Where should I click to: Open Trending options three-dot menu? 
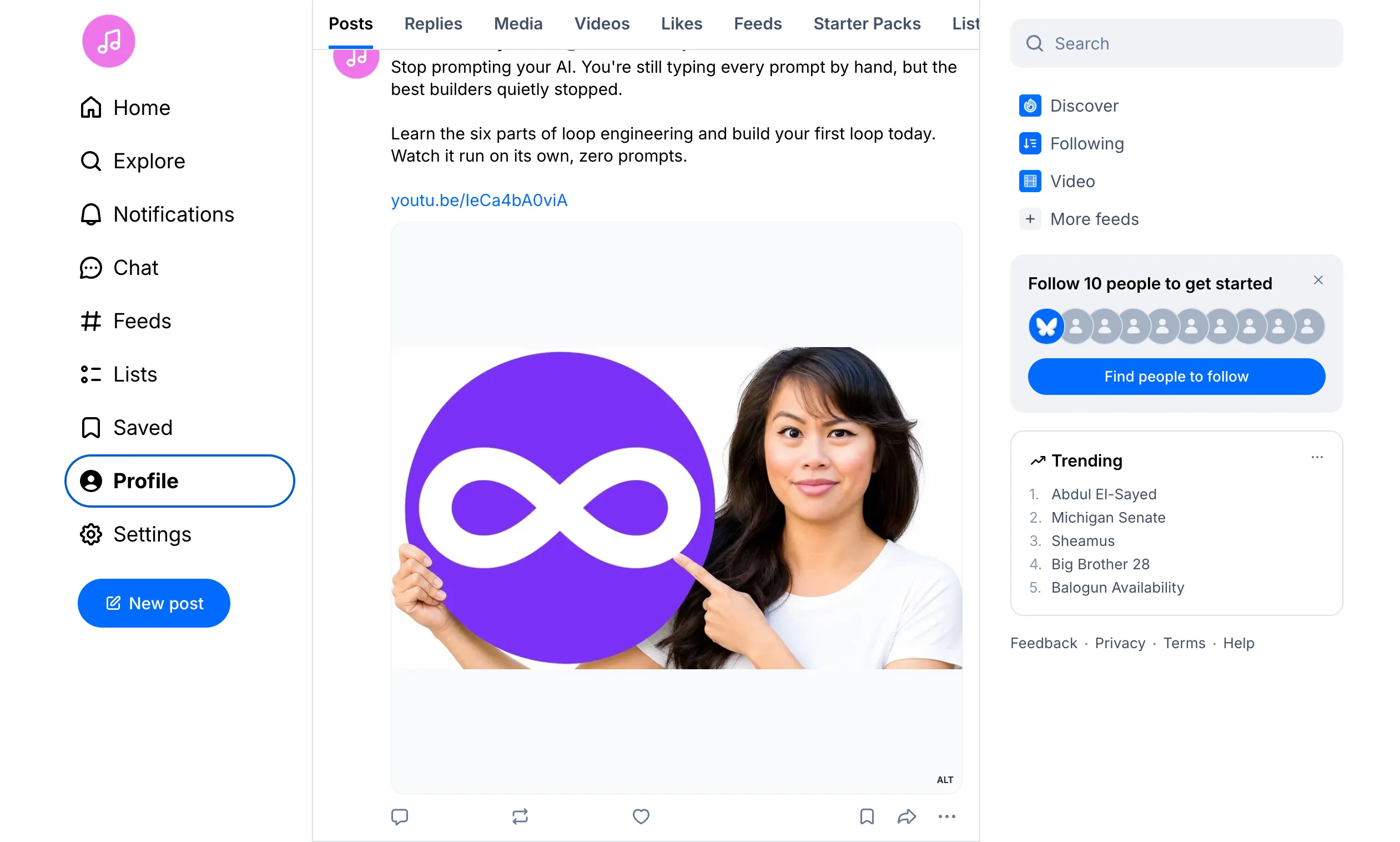[1317, 457]
